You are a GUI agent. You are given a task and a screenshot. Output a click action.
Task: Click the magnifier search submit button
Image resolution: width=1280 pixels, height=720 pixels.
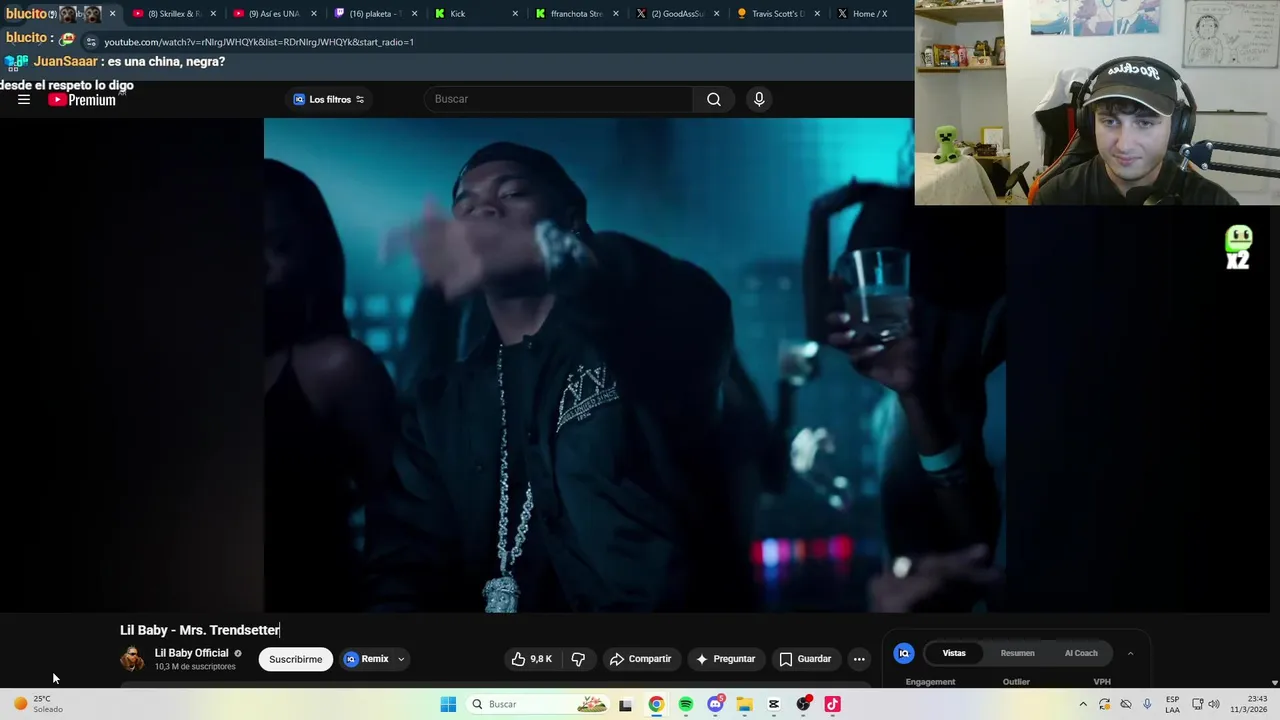(x=714, y=99)
